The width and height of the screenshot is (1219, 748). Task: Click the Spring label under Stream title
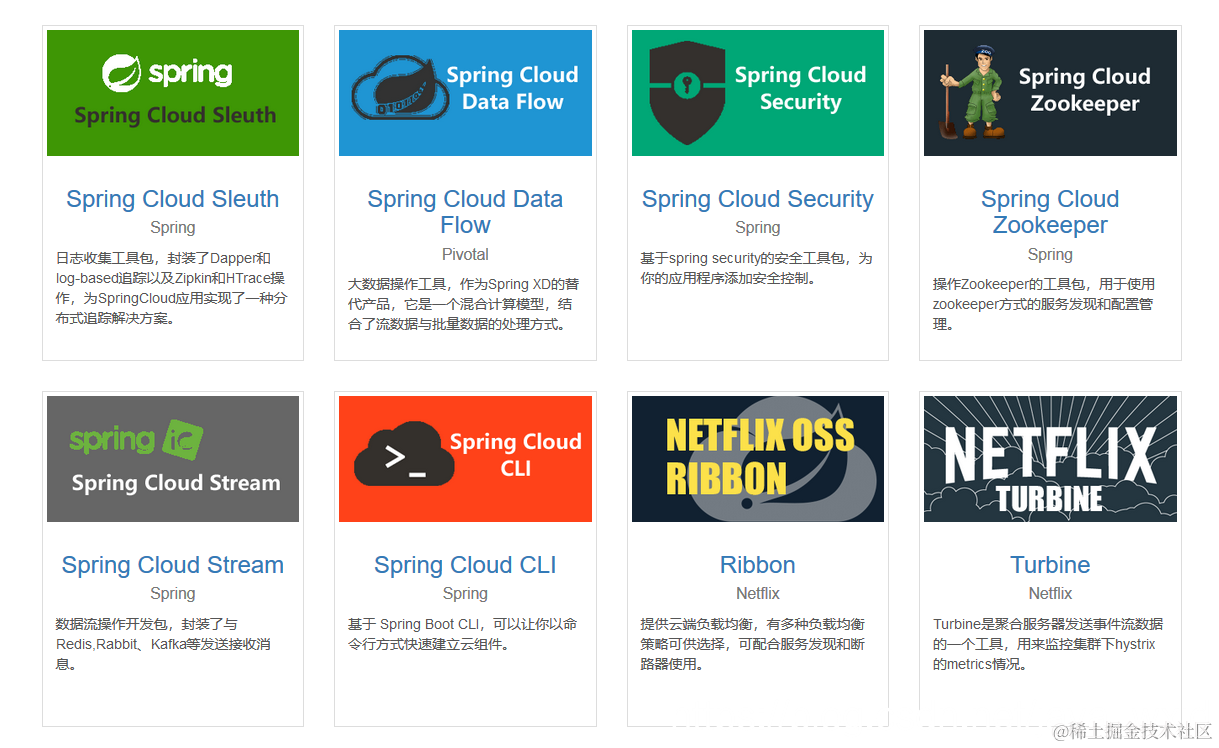(x=173, y=594)
